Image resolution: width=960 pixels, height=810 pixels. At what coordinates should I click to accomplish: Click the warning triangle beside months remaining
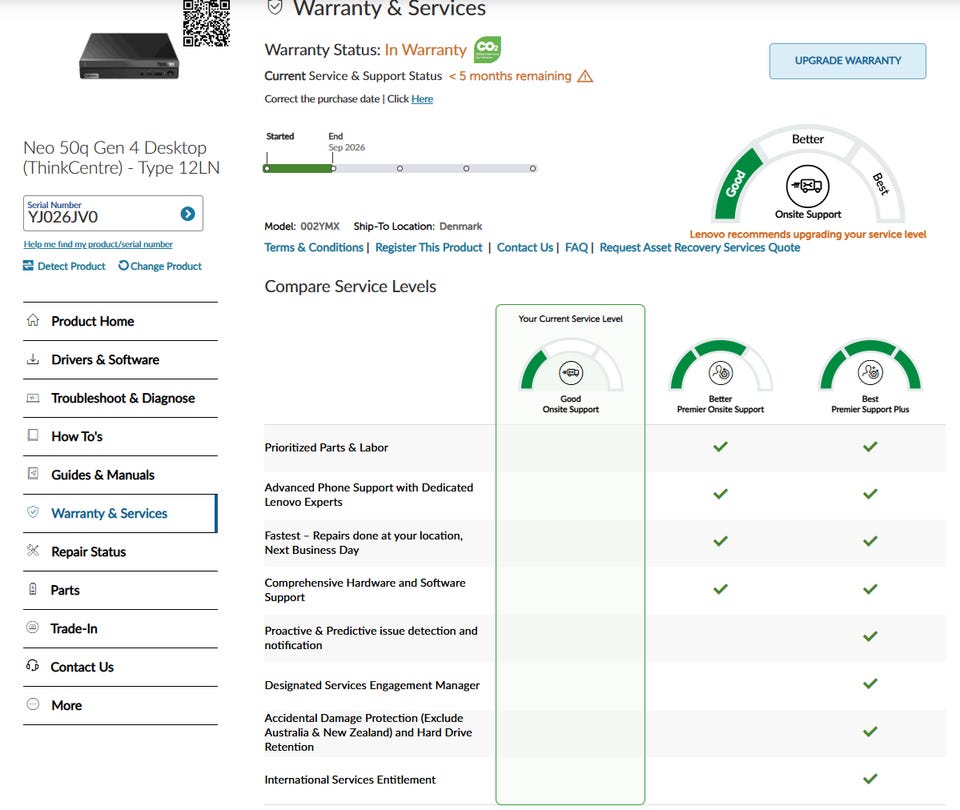click(x=585, y=76)
